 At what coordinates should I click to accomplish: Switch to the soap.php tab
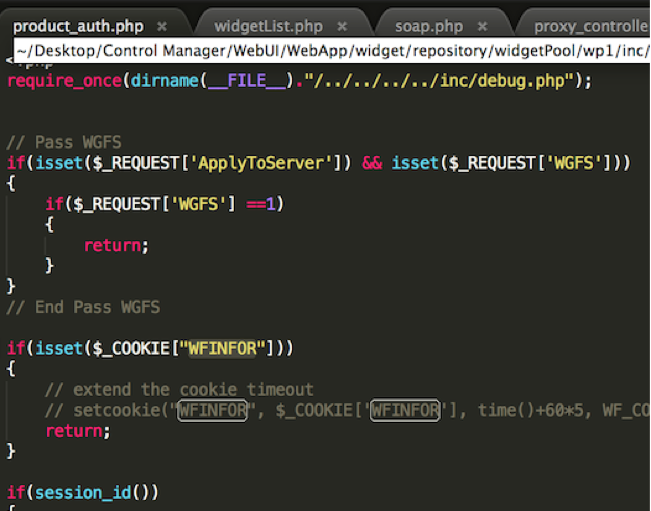pos(428,26)
